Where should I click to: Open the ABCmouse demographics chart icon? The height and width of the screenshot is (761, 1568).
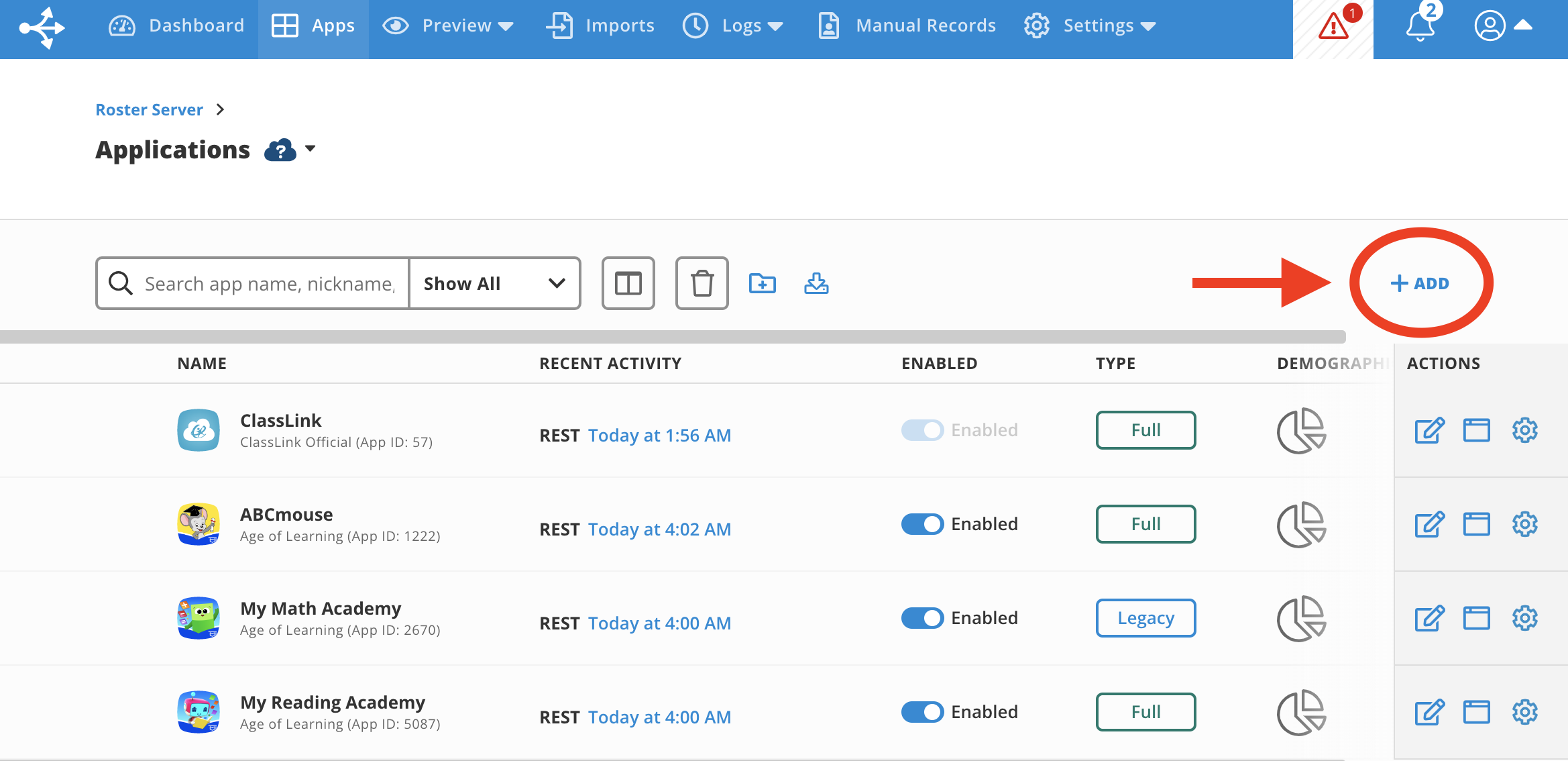tap(1301, 524)
